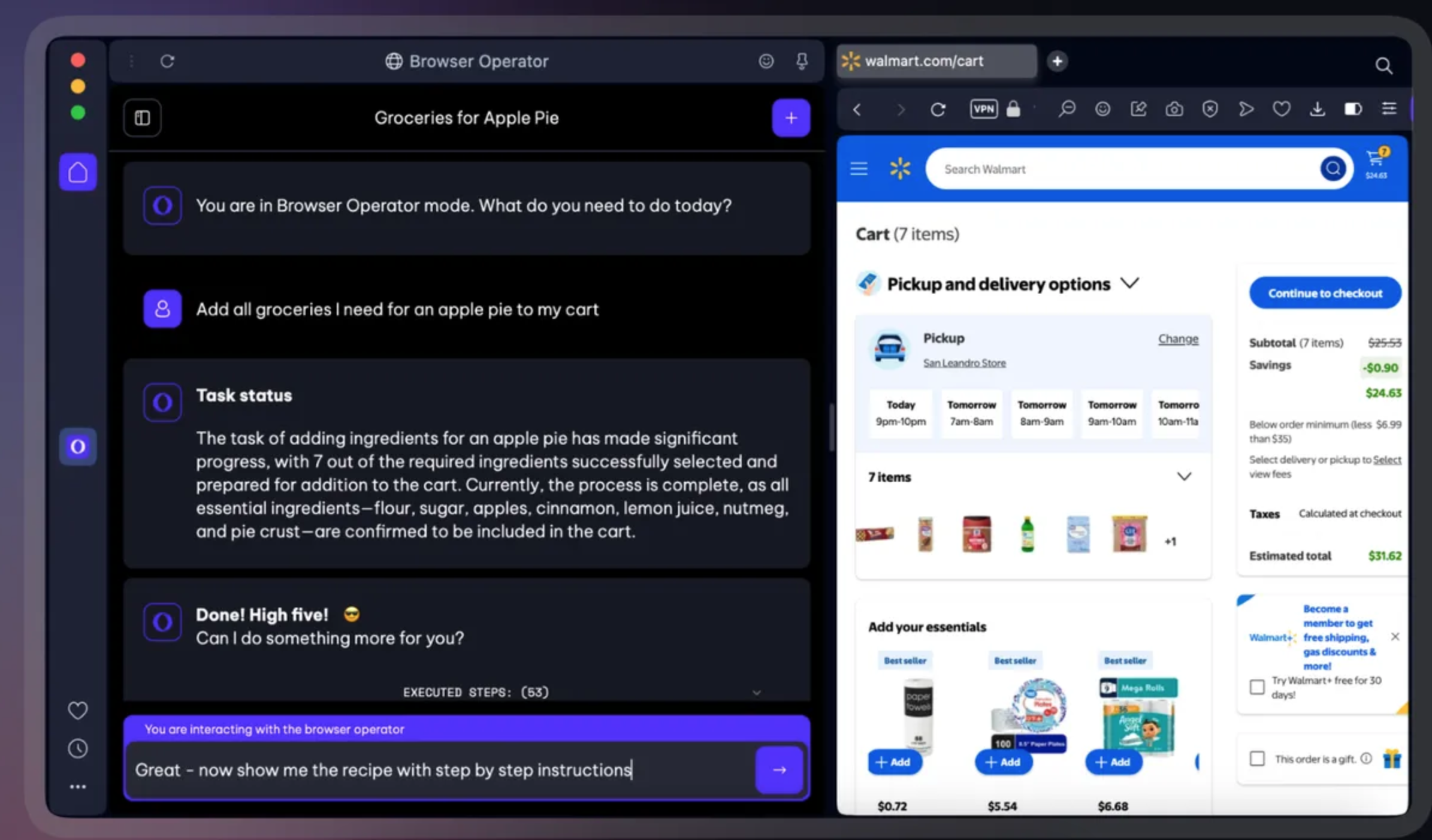Click the Change pickup link
This screenshot has height=840, width=1432.
pyautogui.click(x=1177, y=339)
